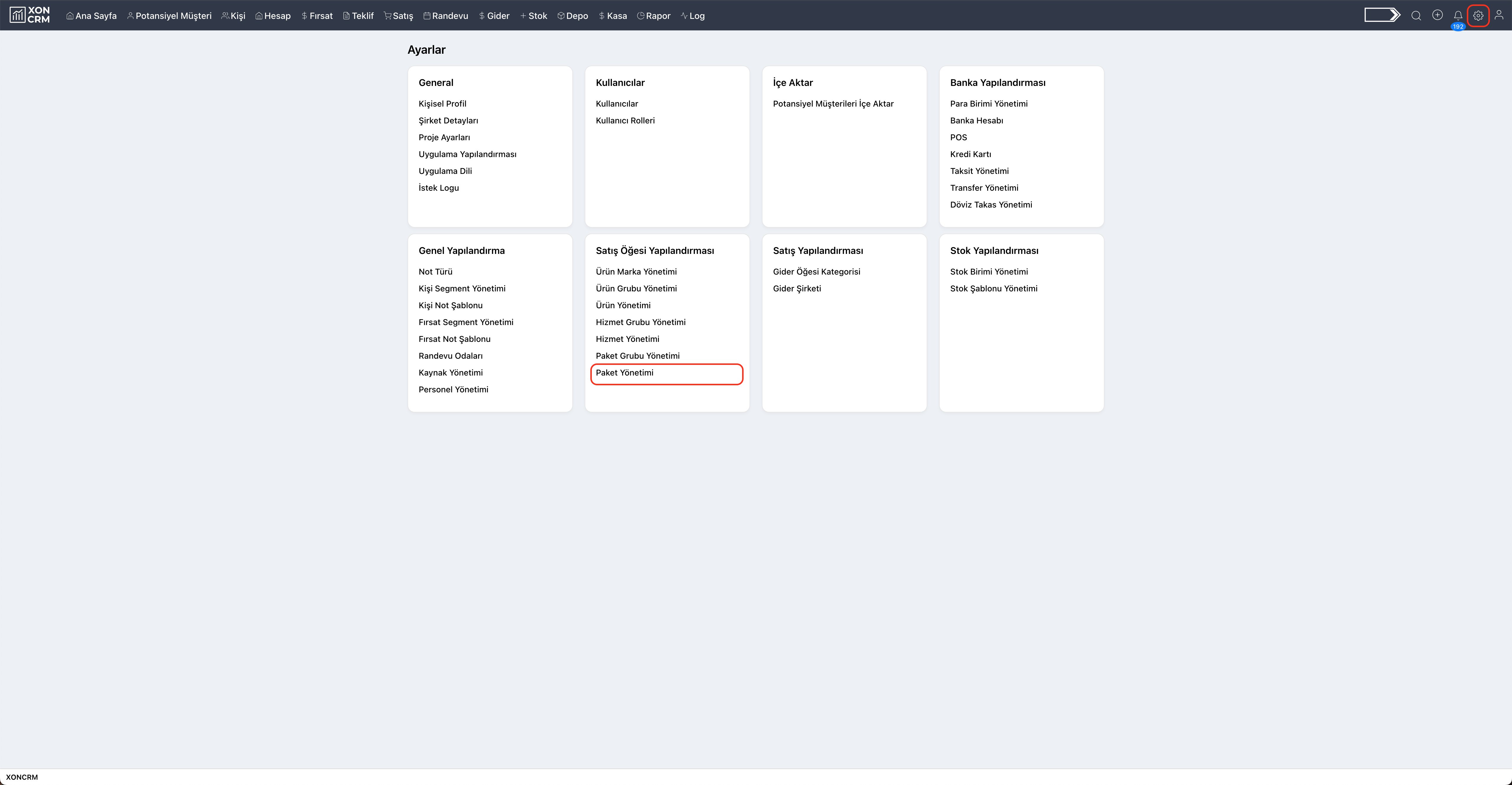Click the XON CRM logo

pos(30,15)
